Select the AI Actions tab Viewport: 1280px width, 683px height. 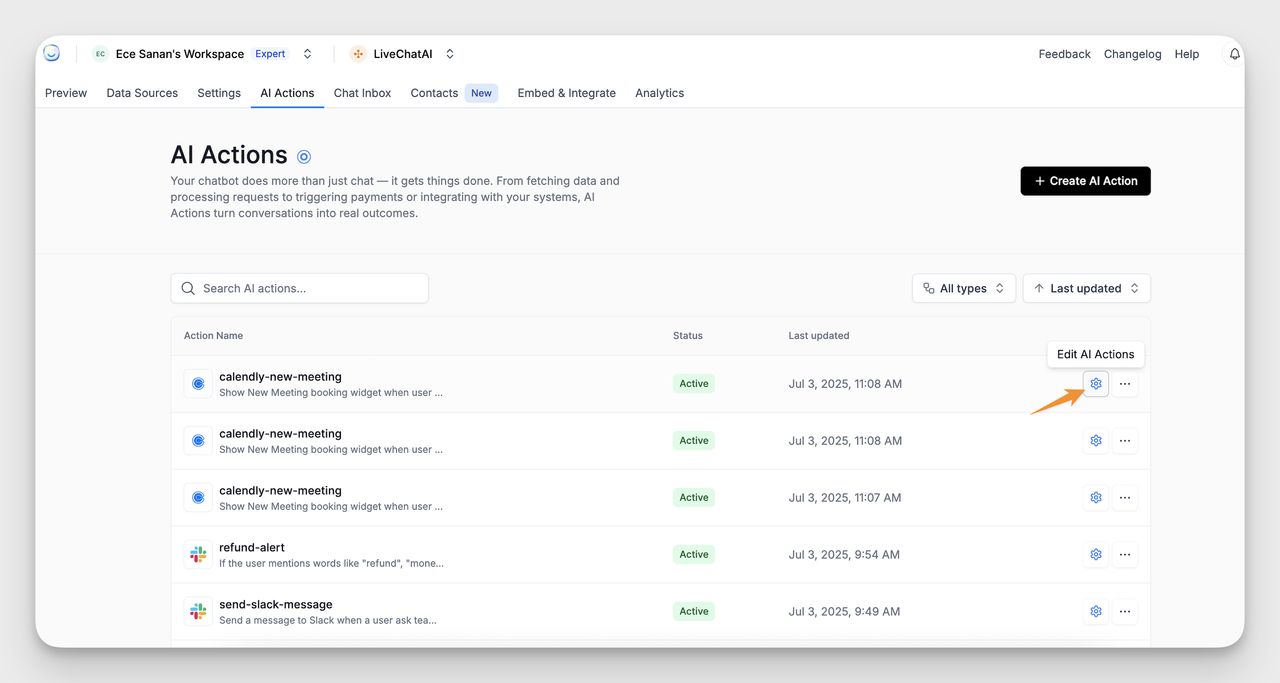point(287,93)
